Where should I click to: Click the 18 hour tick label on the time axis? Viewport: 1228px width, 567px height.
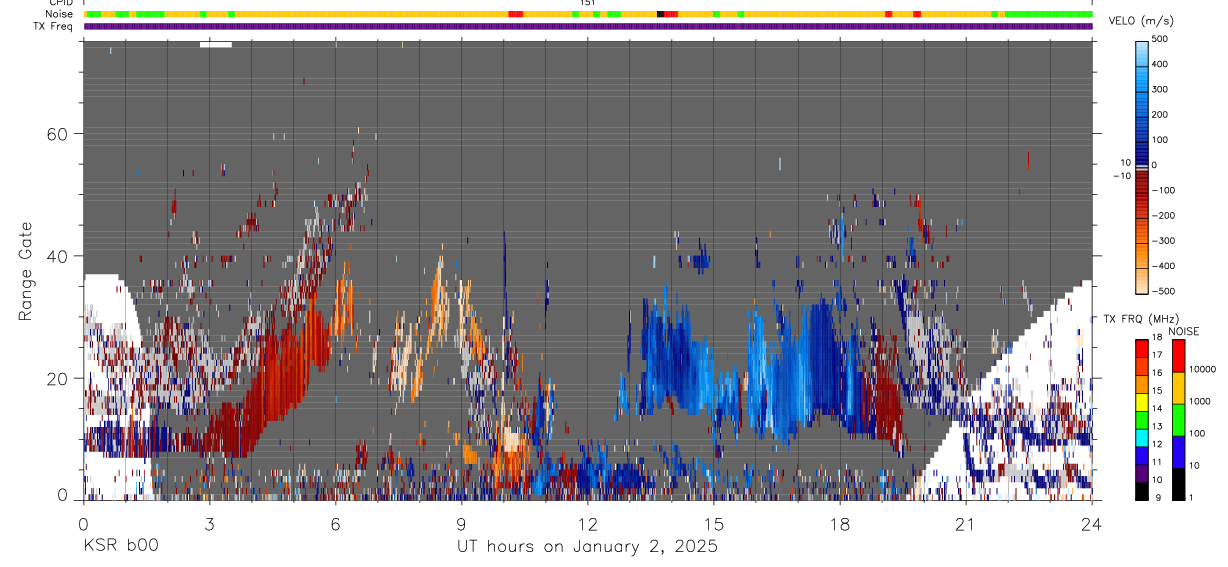pos(840,524)
